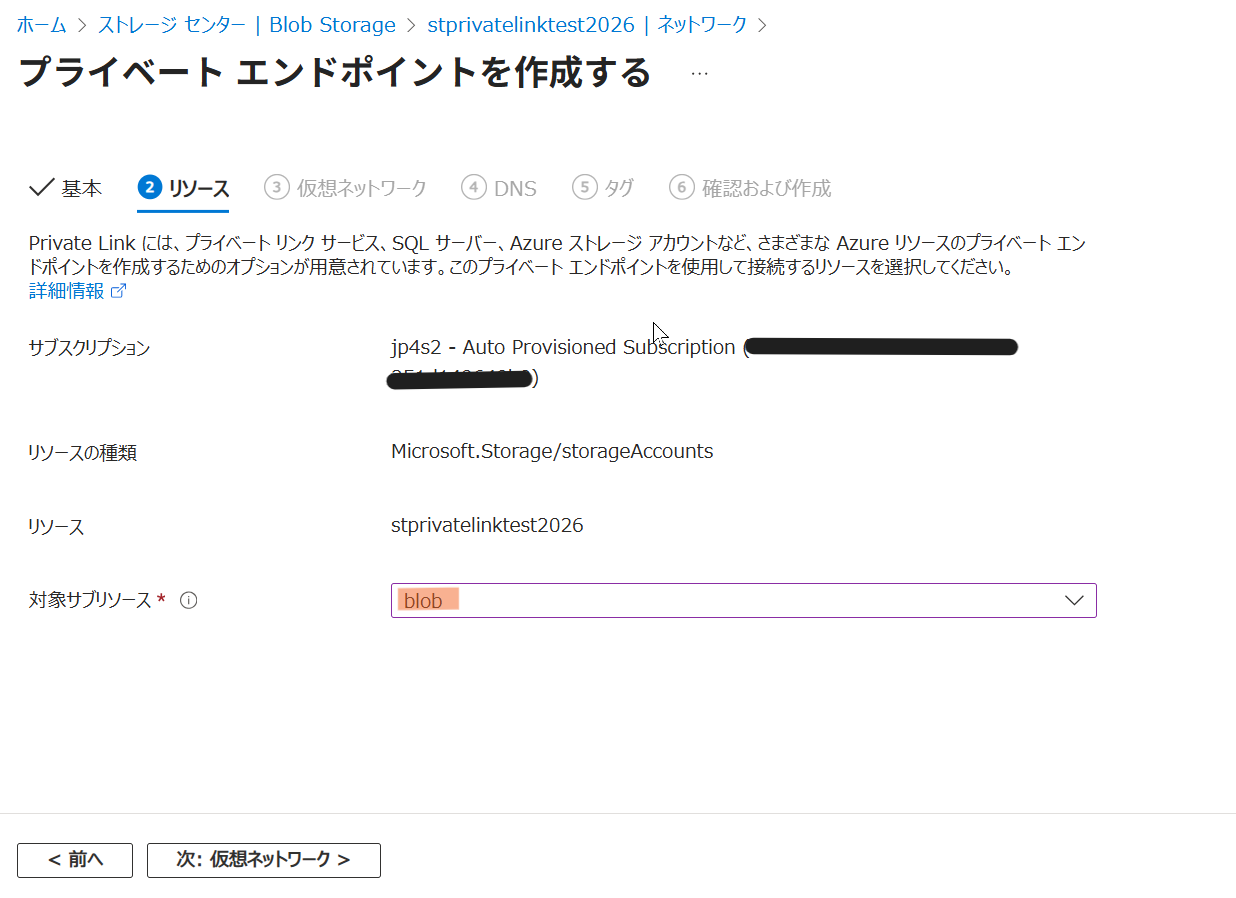
Task: Click the selected 'blob' value in combo box
Action: click(424, 601)
